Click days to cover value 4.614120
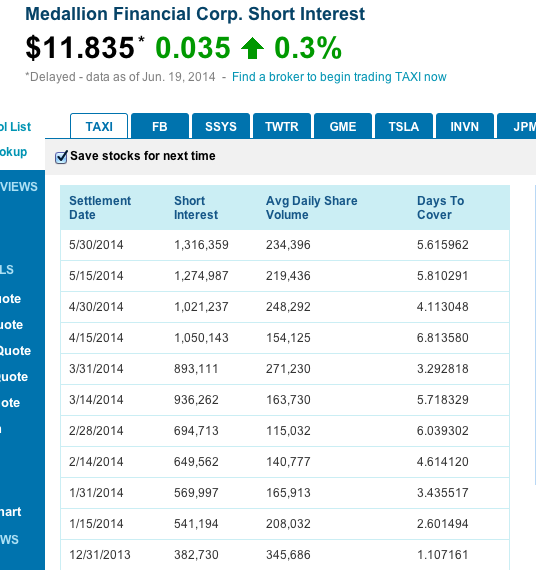This screenshot has width=536, height=570. (x=443, y=462)
